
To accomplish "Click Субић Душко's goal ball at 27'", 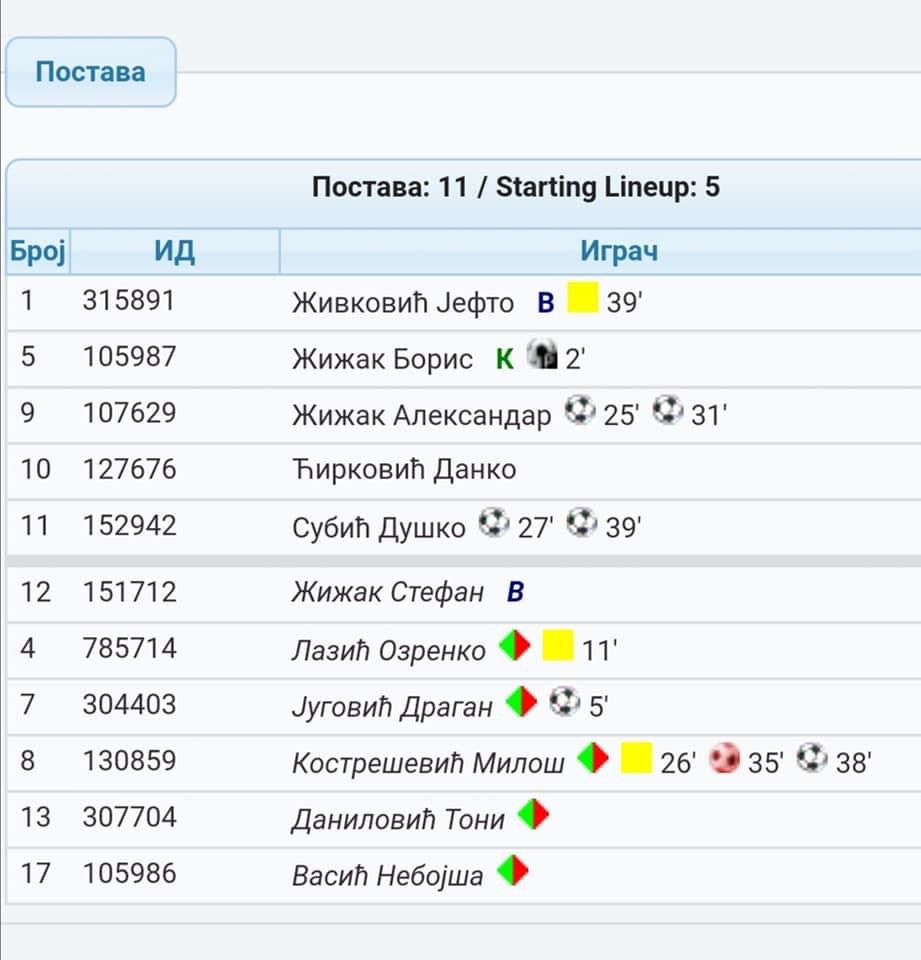I will 494,522.
